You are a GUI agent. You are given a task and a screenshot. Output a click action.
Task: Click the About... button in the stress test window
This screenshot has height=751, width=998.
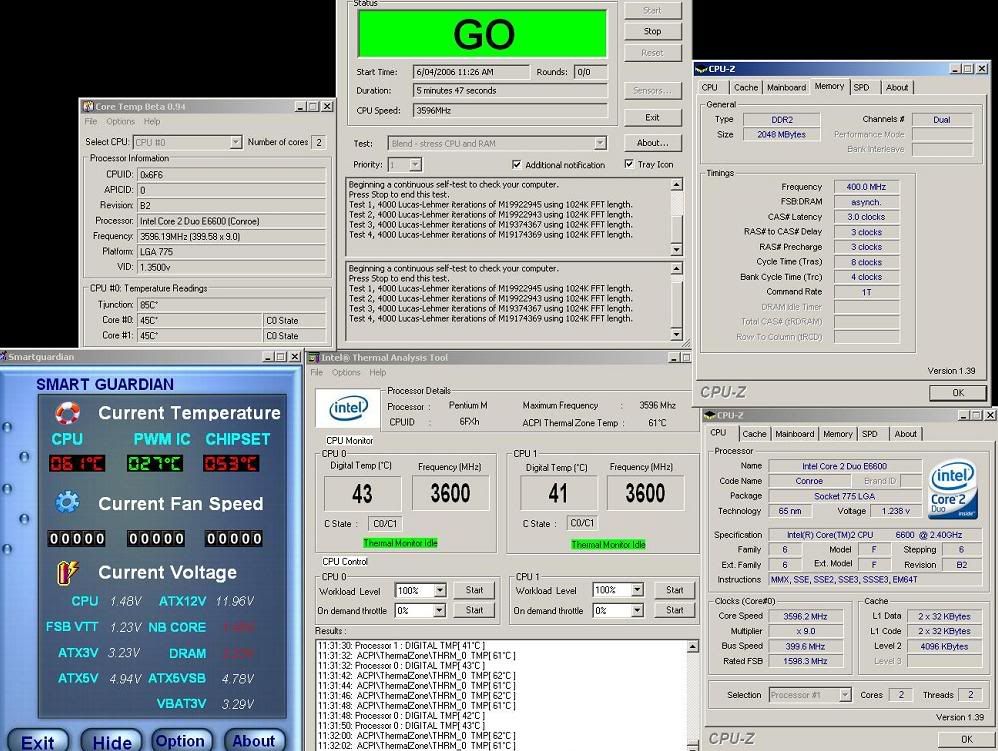[x=652, y=143]
